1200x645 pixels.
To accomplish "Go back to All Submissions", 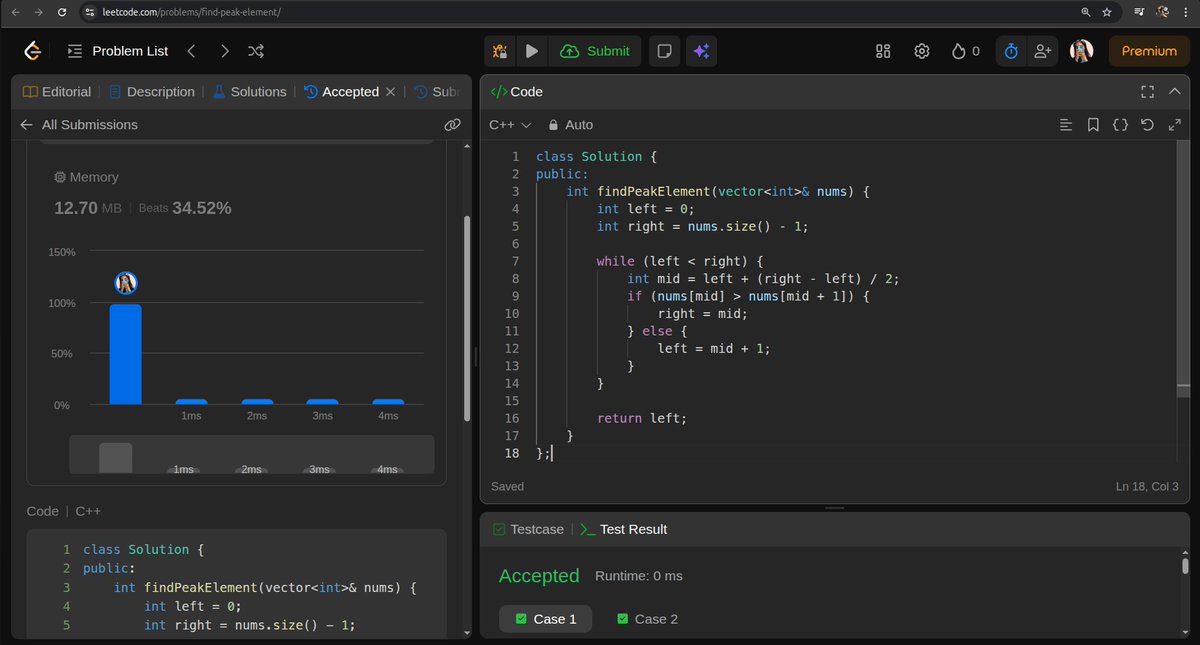I will click(x=79, y=125).
